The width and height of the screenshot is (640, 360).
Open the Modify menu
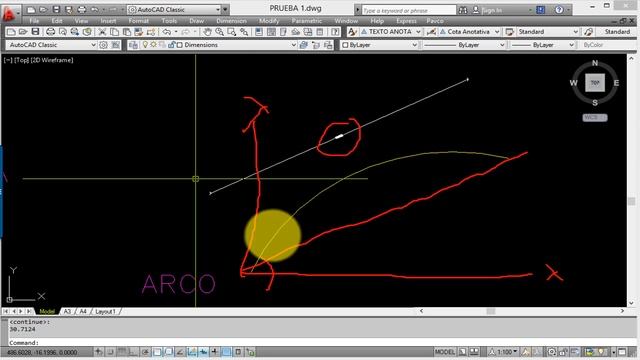pyautogui.click(x=269, y=21)
